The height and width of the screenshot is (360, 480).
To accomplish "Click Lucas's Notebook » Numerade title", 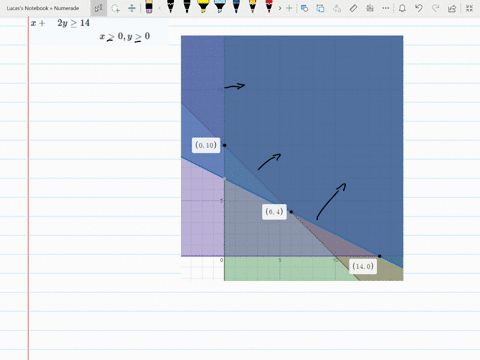I will pos(43,8).
